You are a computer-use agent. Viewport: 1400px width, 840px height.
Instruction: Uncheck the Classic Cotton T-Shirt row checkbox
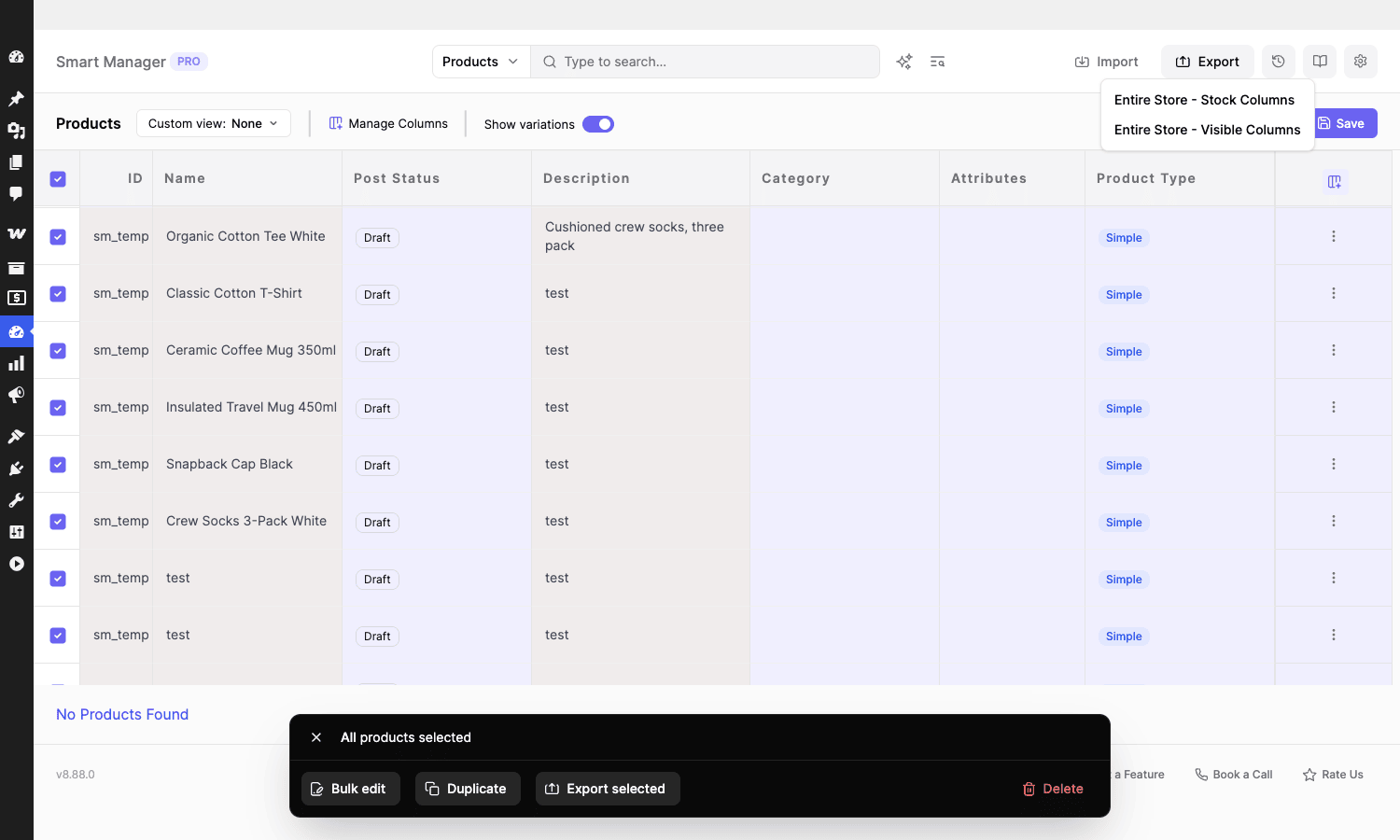tap(58, 294)
